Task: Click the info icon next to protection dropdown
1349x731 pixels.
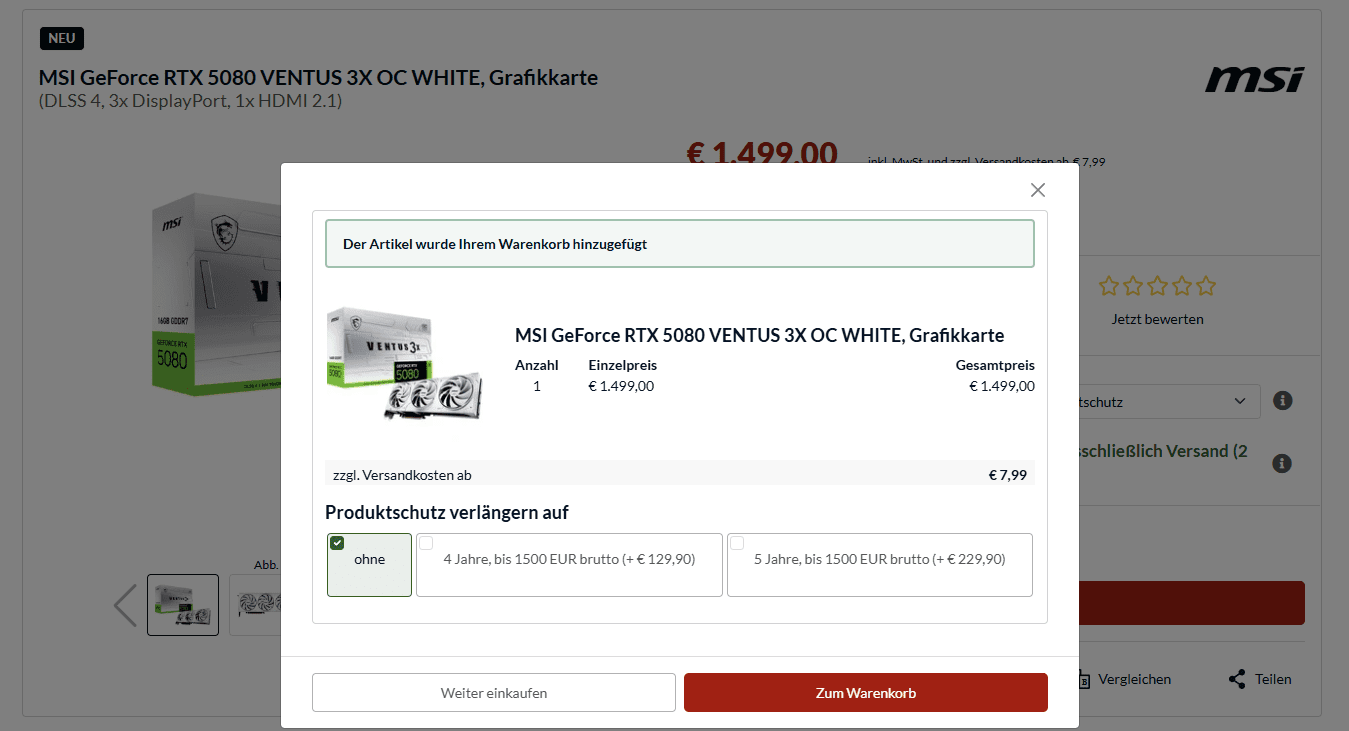Action: (1283, 401)
